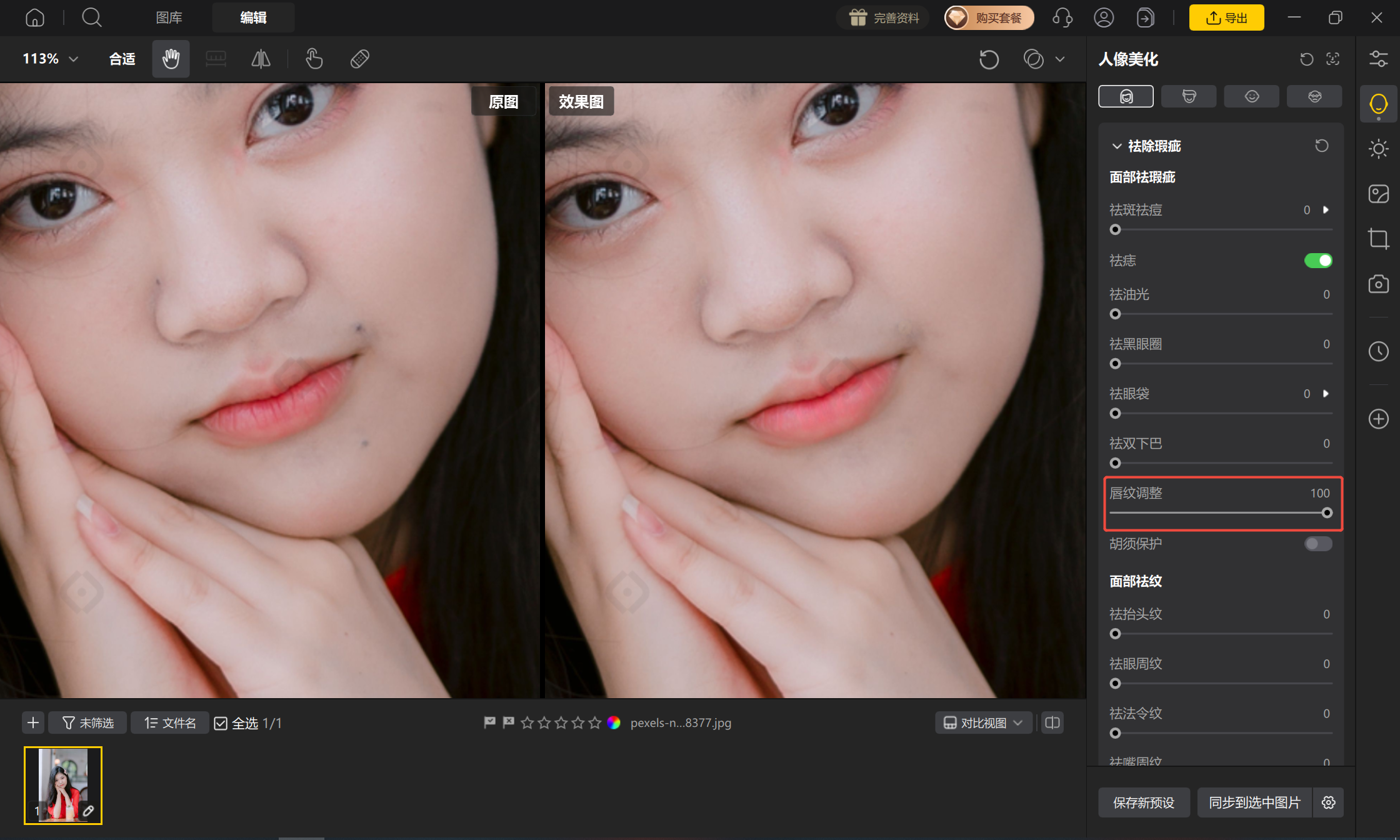Open light adjustment sun icon panel
The image size is (1400, 840).
pos(1378,149)
